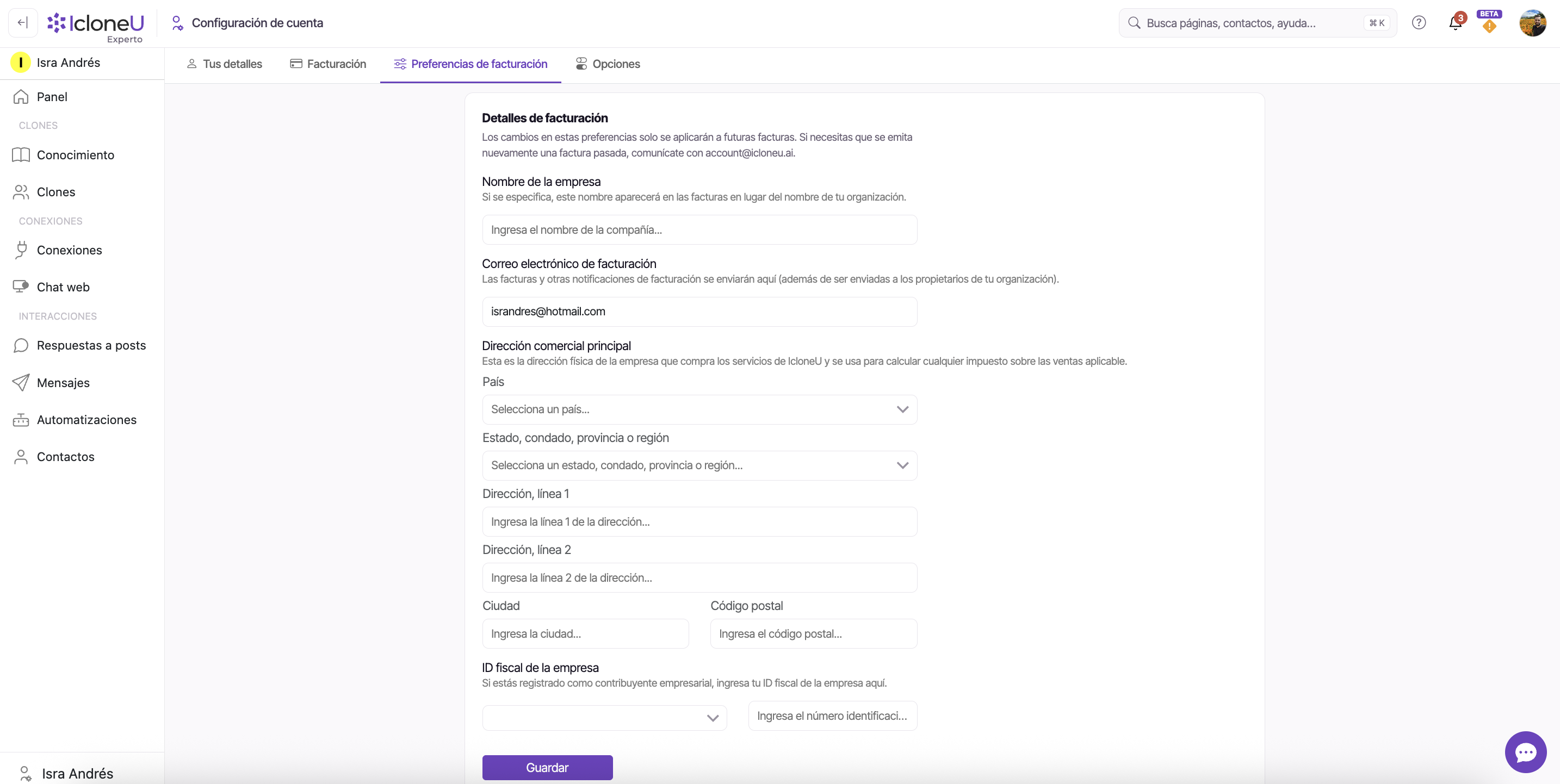This screenshot has height=784, width=1560.
Task: Focus the fiscal identification number input
Action: coord(833,716)
